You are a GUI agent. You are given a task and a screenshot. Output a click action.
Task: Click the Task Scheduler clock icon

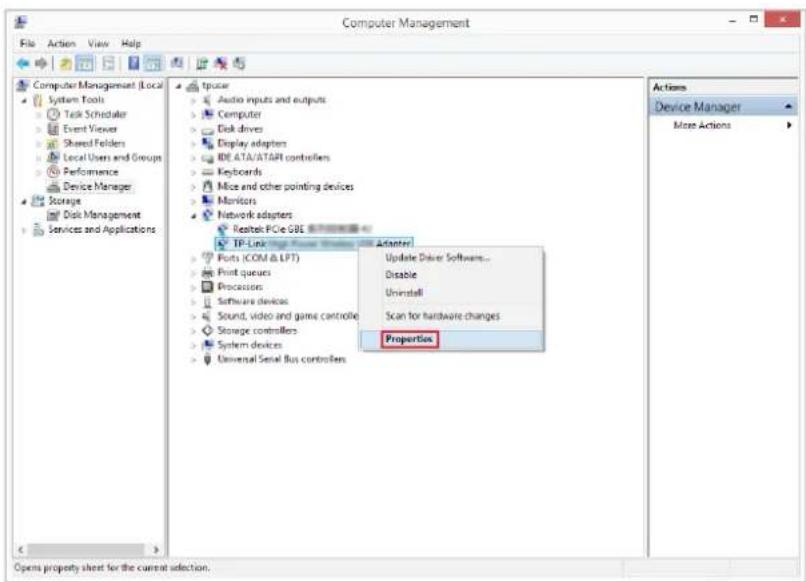53,114
